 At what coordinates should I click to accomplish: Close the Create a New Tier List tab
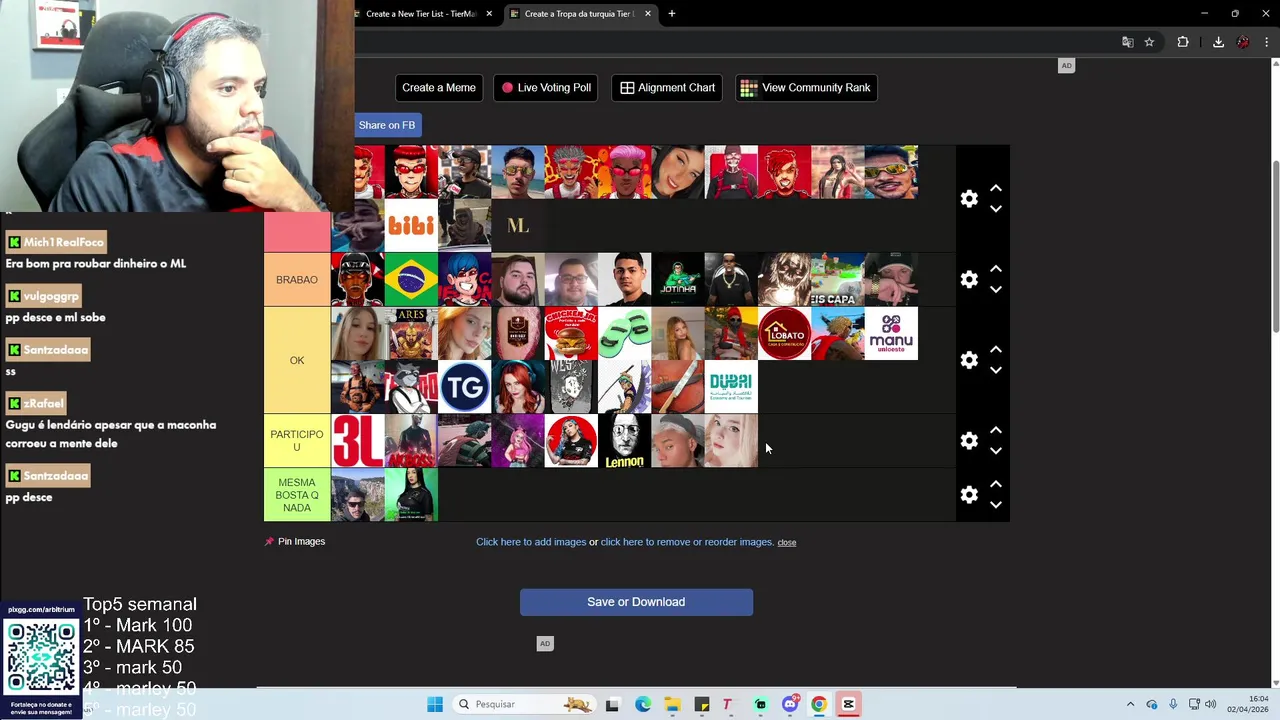489,14
